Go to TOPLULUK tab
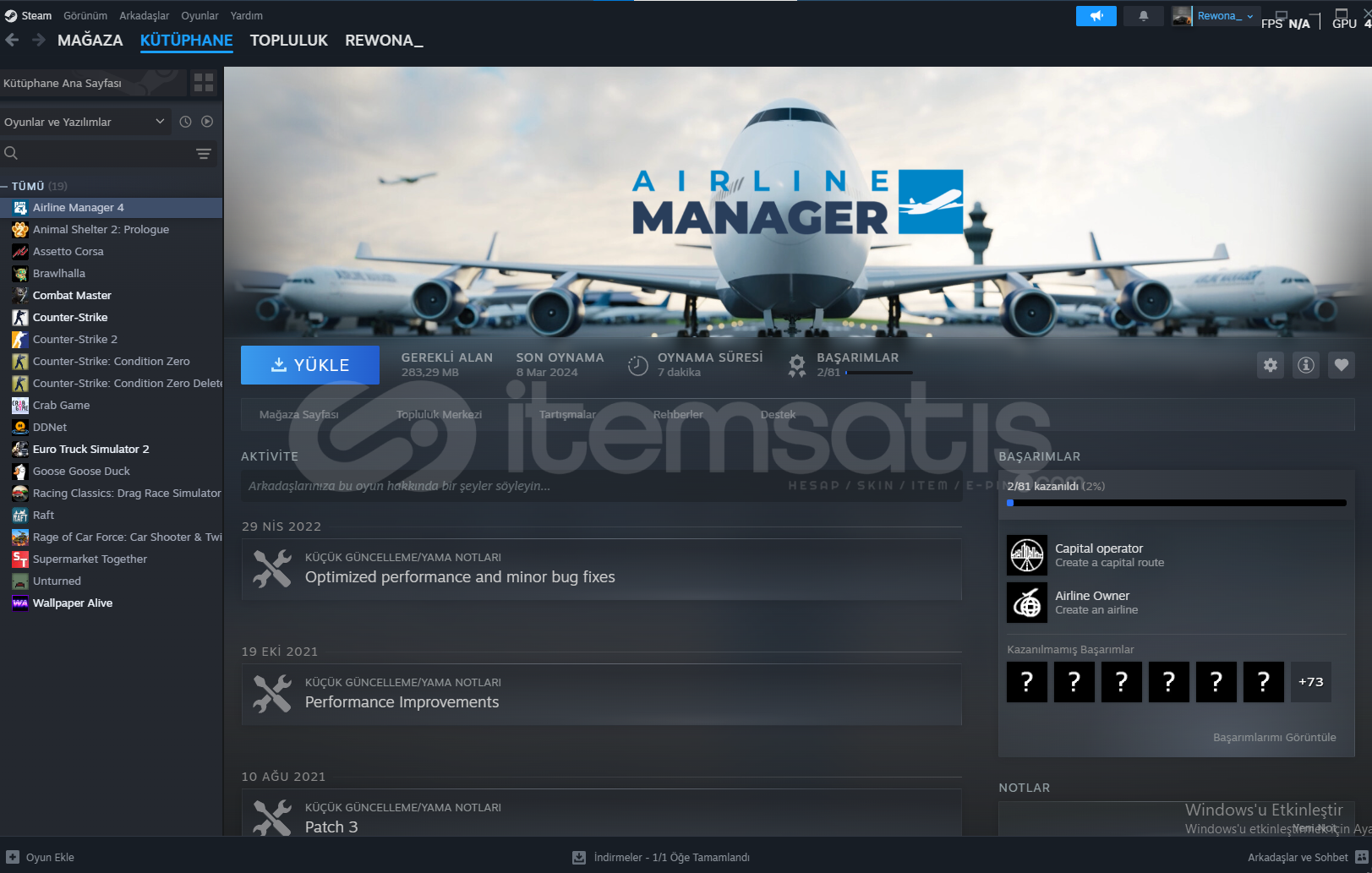Viewport: 1372px width, 873px height. (289, 40)
